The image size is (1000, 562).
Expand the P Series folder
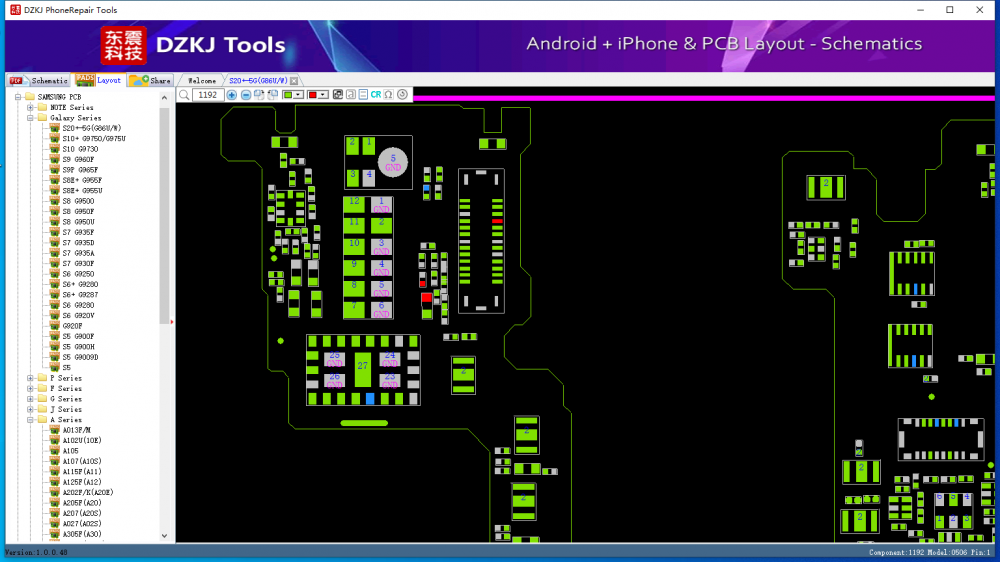(30, 378)
